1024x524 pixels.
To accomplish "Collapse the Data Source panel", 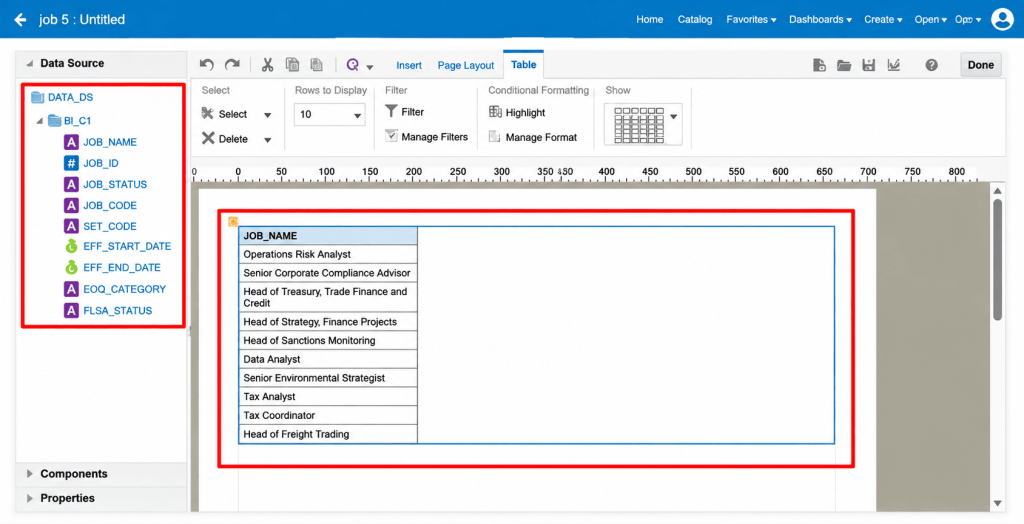I will click(x=29, y=64).
